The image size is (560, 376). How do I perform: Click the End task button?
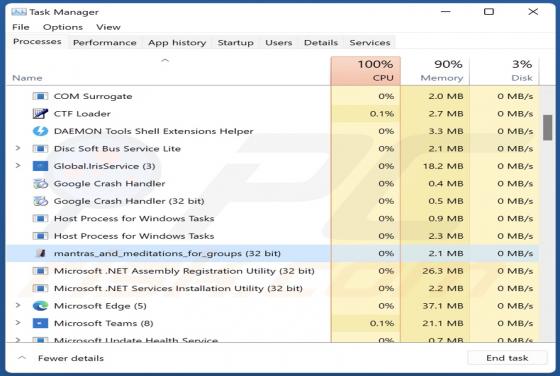click(x=507, y=358)
